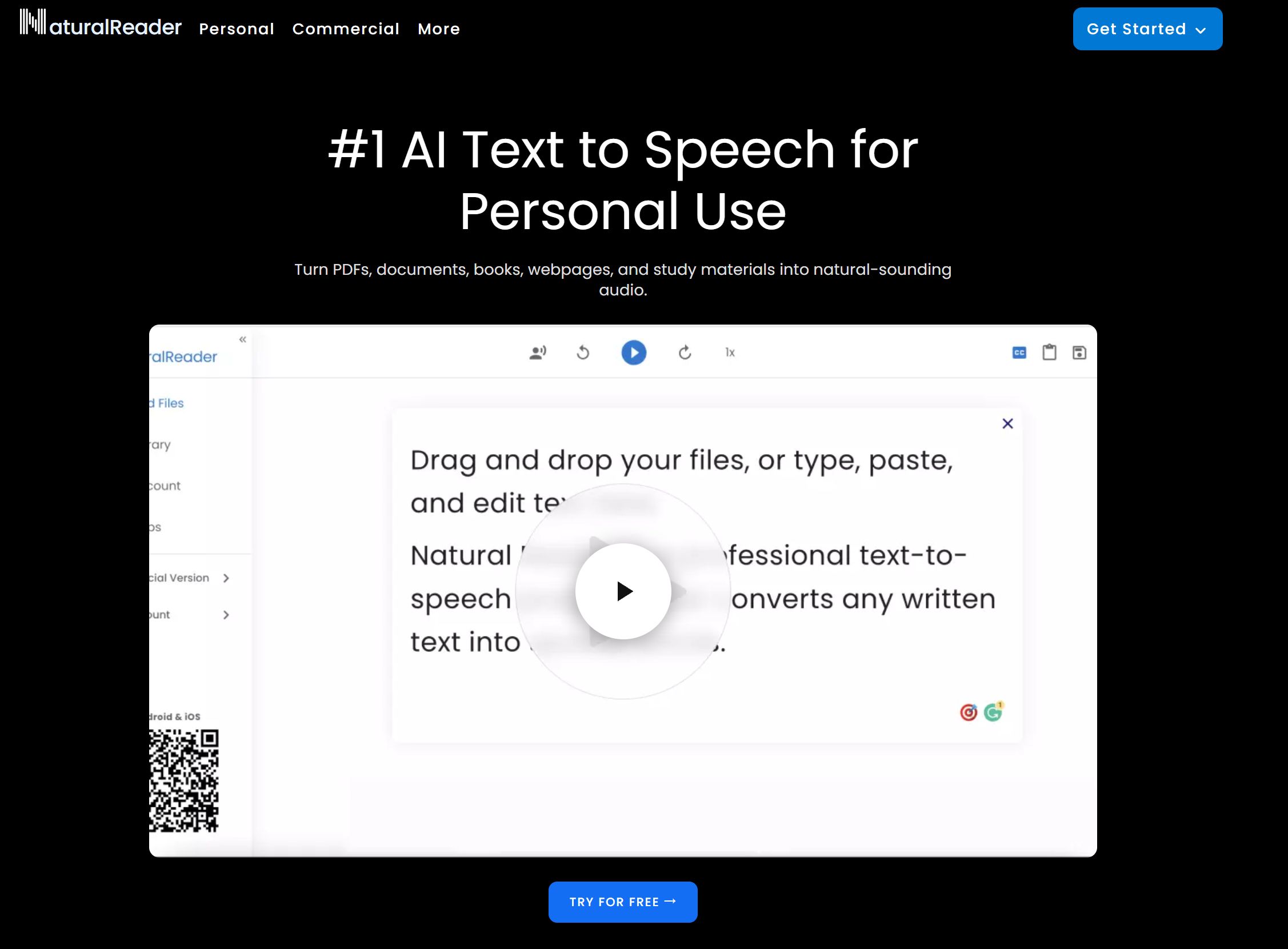Click the blue play button in toolbar
Viewport: 1288px width, 949px height.
[634, 352]
